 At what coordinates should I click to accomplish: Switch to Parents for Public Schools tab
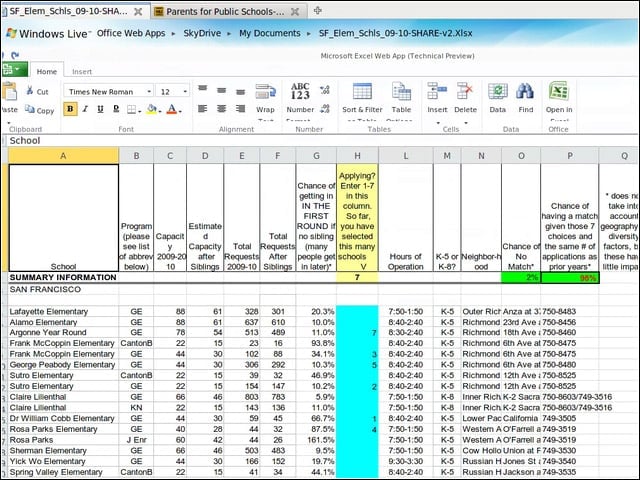(225, 12)
